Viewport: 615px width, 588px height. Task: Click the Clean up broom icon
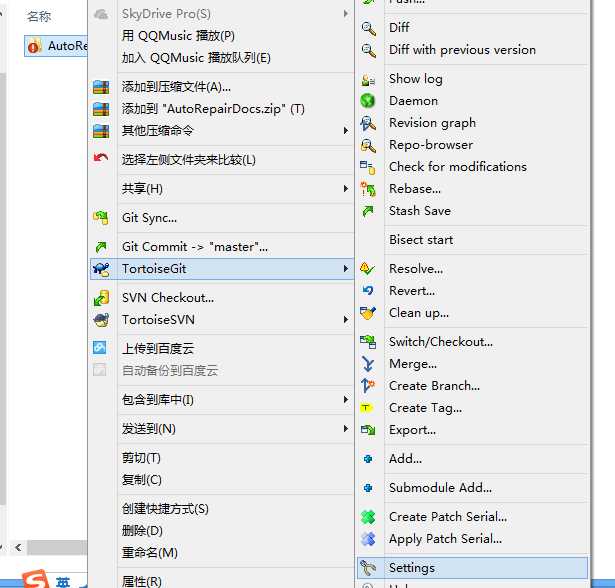click(x=368, y=313)
